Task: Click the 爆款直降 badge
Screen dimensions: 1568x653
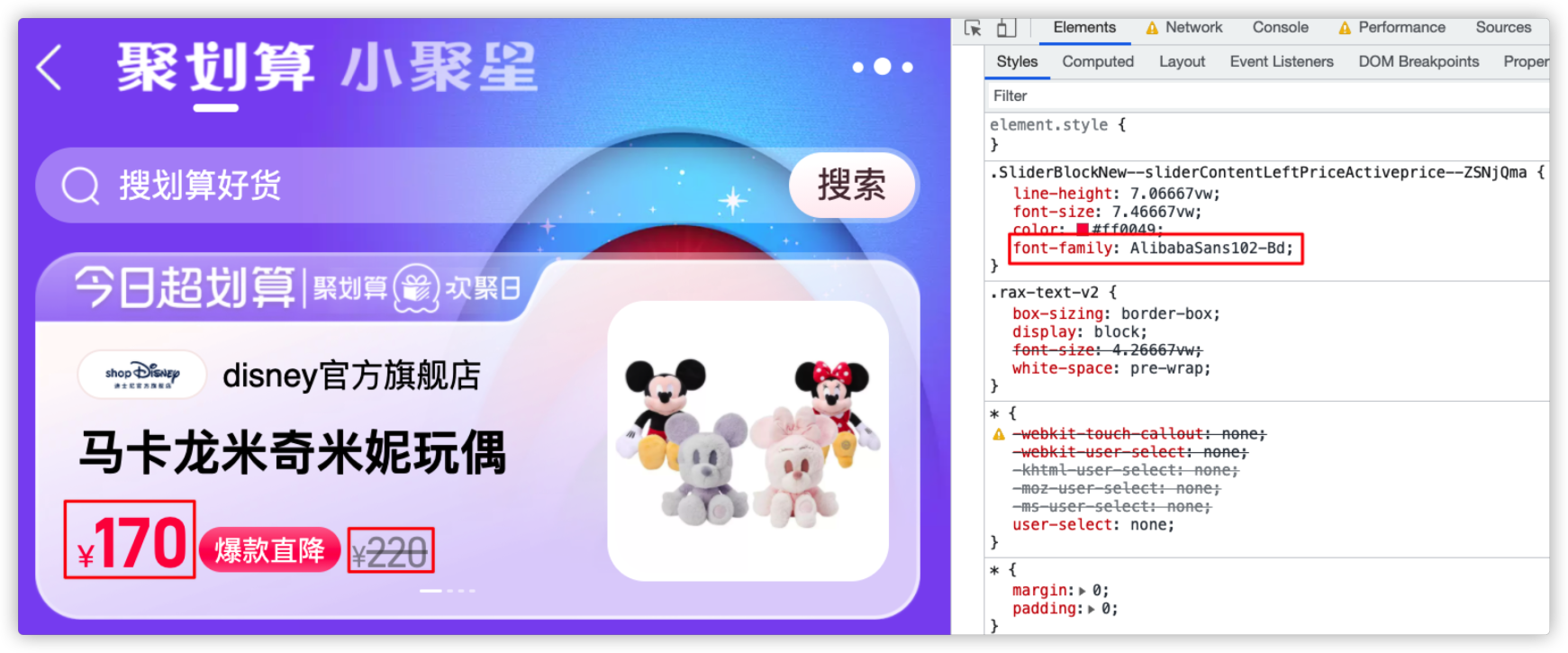Action: [x=269, y=549]
